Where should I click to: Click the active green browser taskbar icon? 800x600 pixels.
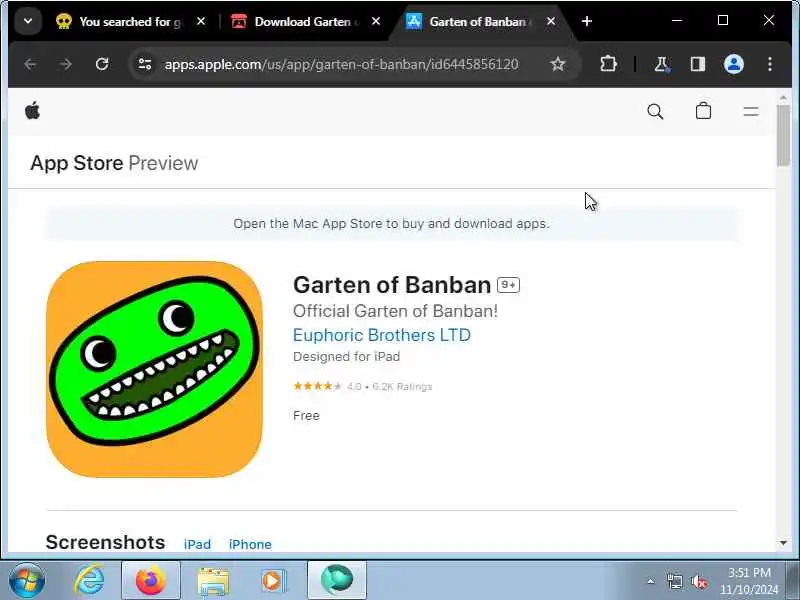coord(337,580)
